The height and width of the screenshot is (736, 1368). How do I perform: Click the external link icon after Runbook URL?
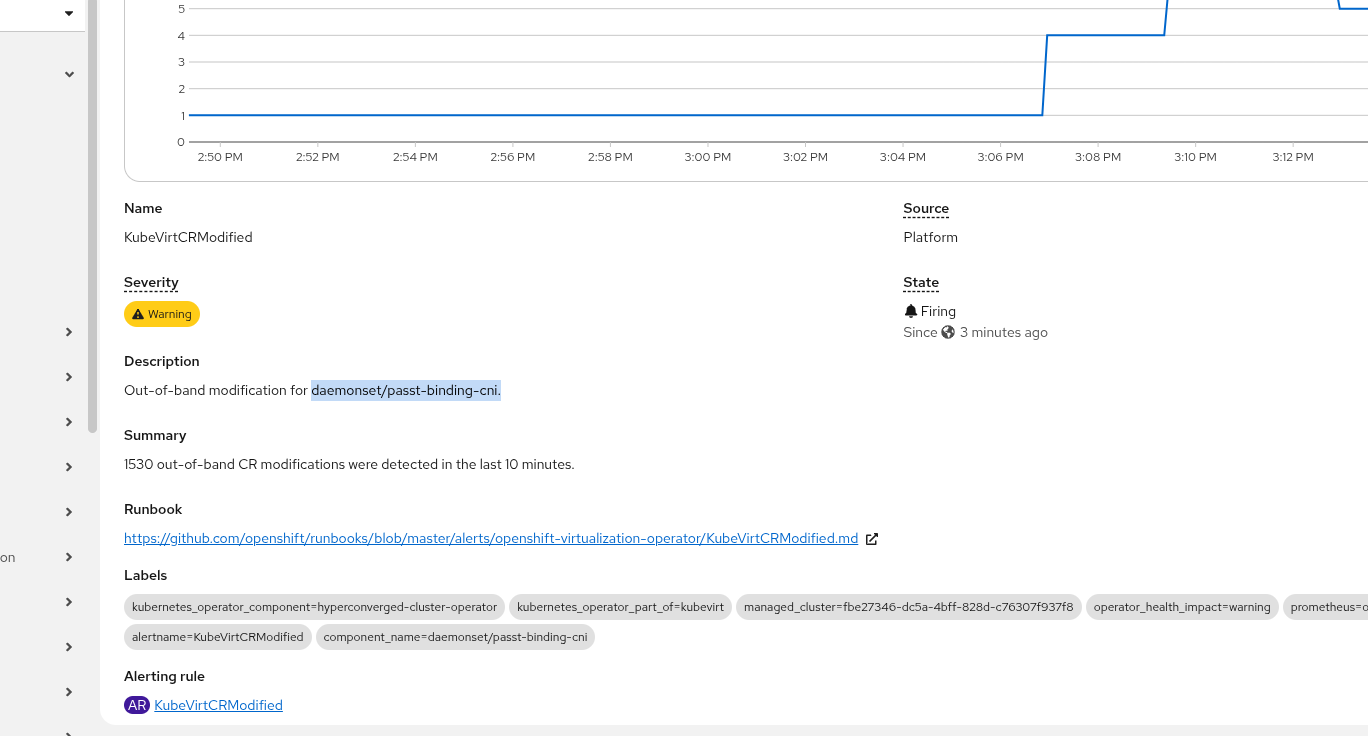click(x=872, y=539)
